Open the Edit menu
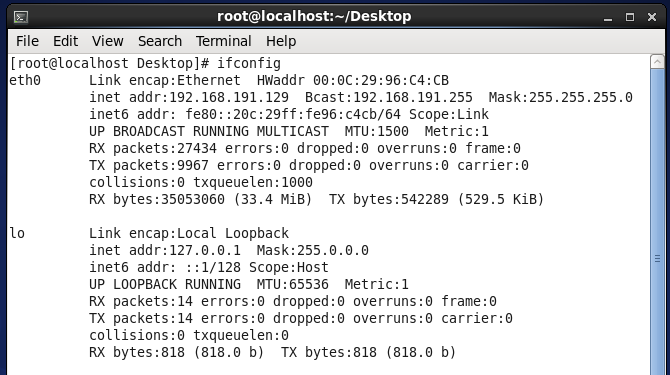Viewport: 670px width, 375px height. click(65, 41)
